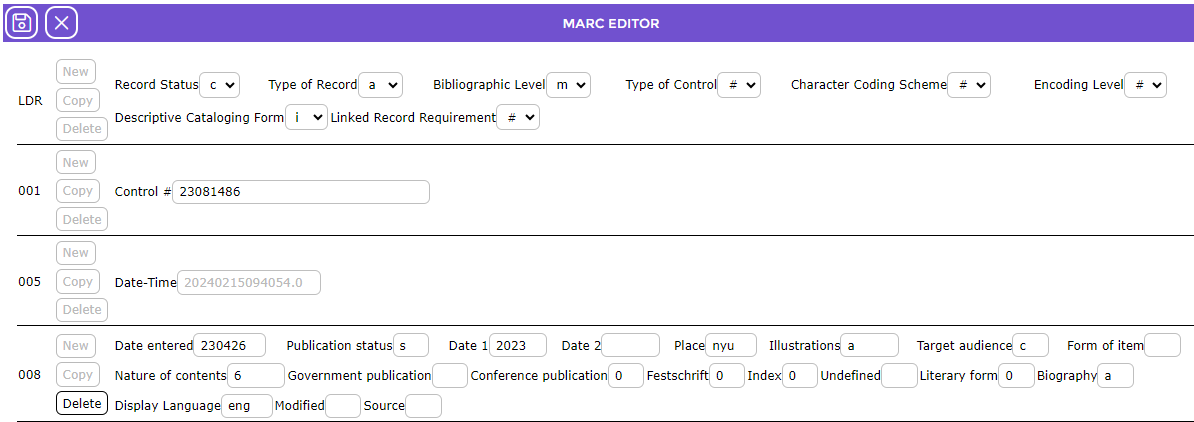Focus the Illustrations field
This screenshot has width=1194, height=422.
coord(870,345)
